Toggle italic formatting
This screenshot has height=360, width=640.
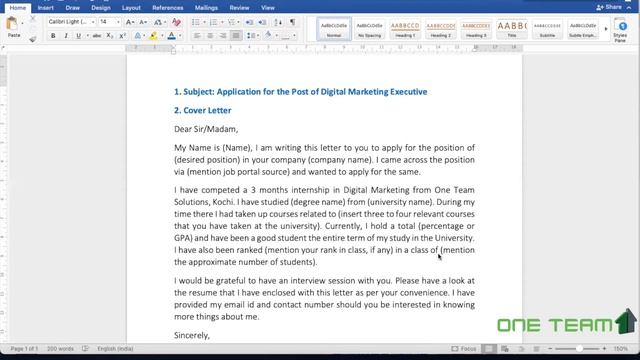(66, 36)
